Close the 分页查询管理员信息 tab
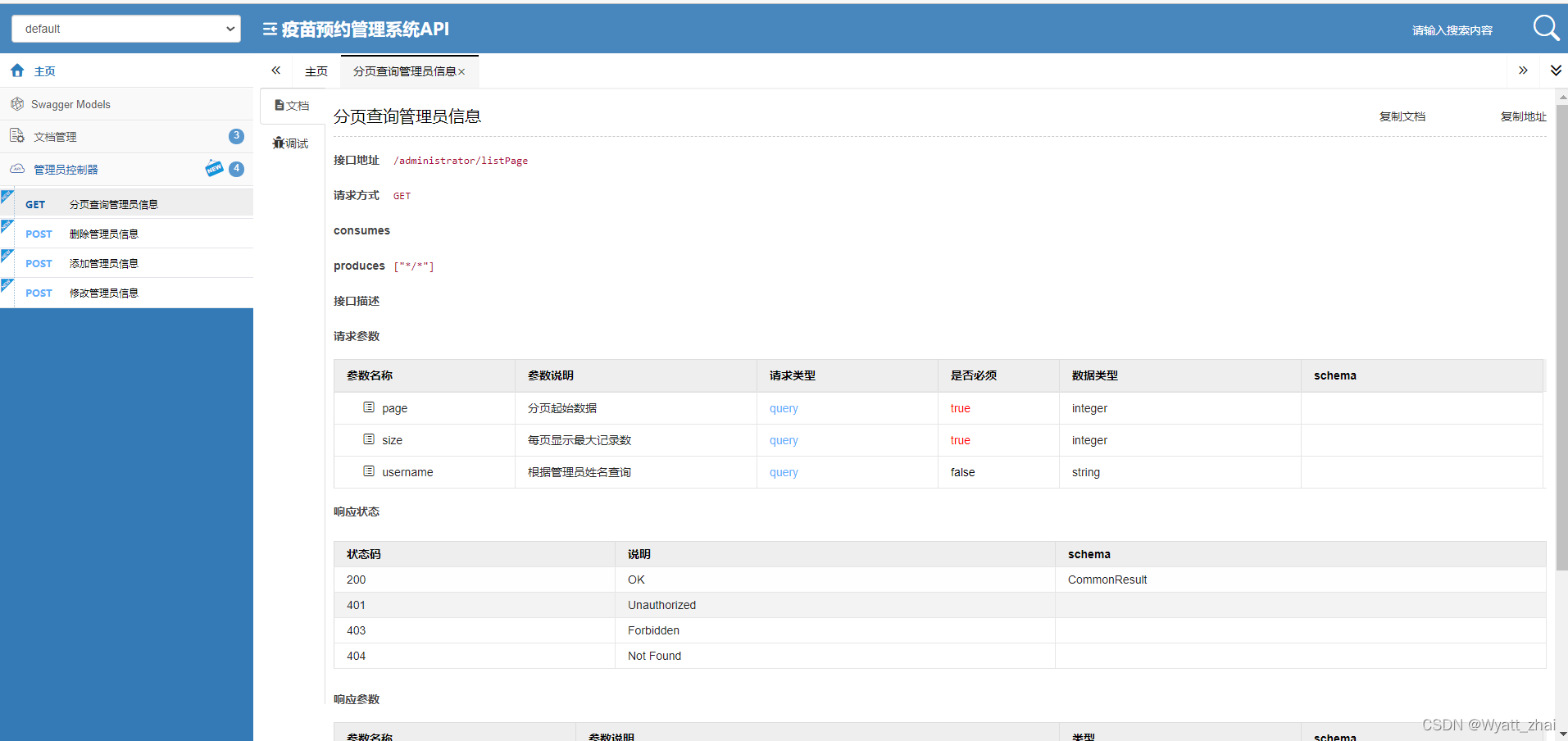This screenshot has width=1568, height=741. (x=462, y=72)
